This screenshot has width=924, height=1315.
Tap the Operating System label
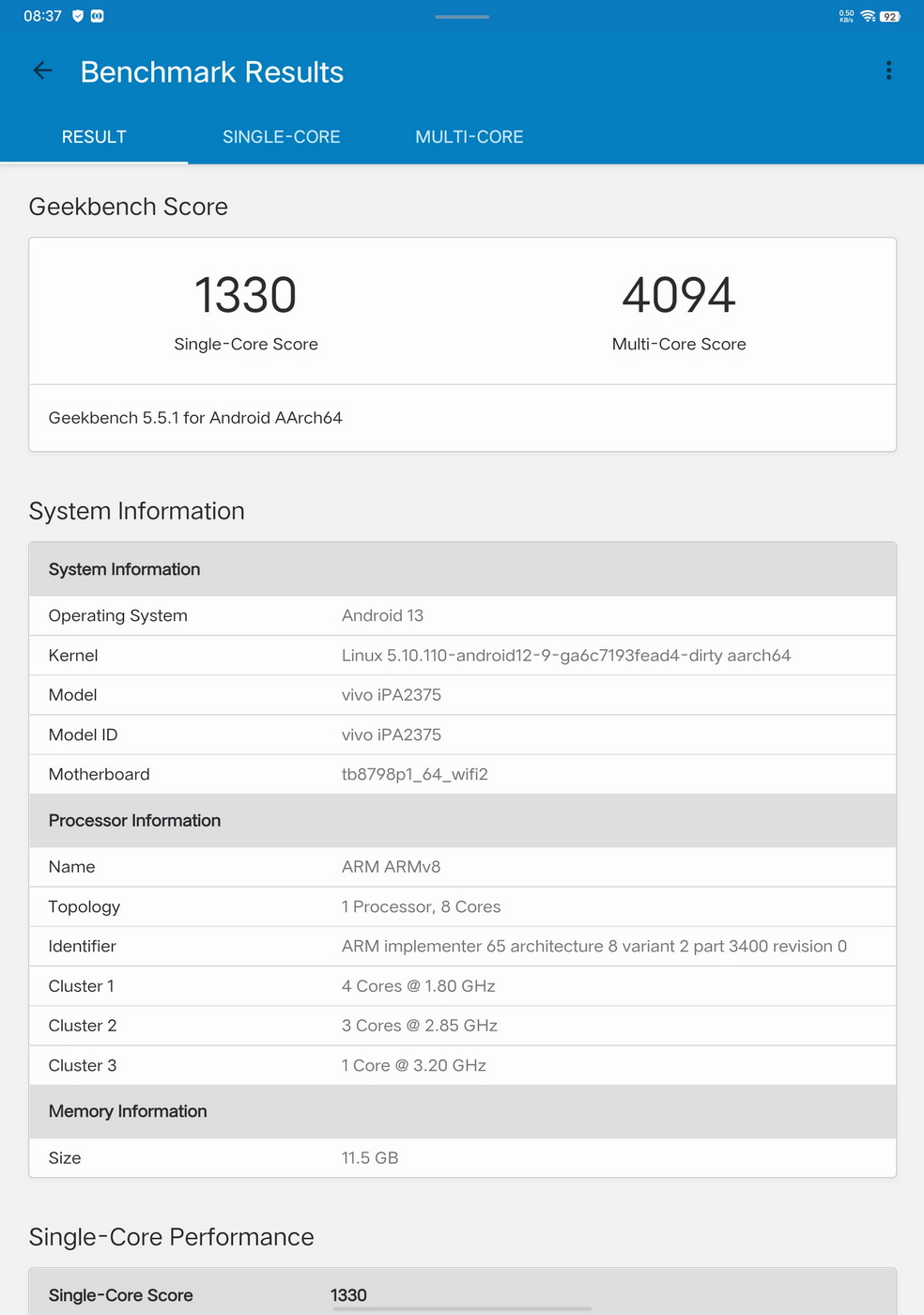pos(118,616)
